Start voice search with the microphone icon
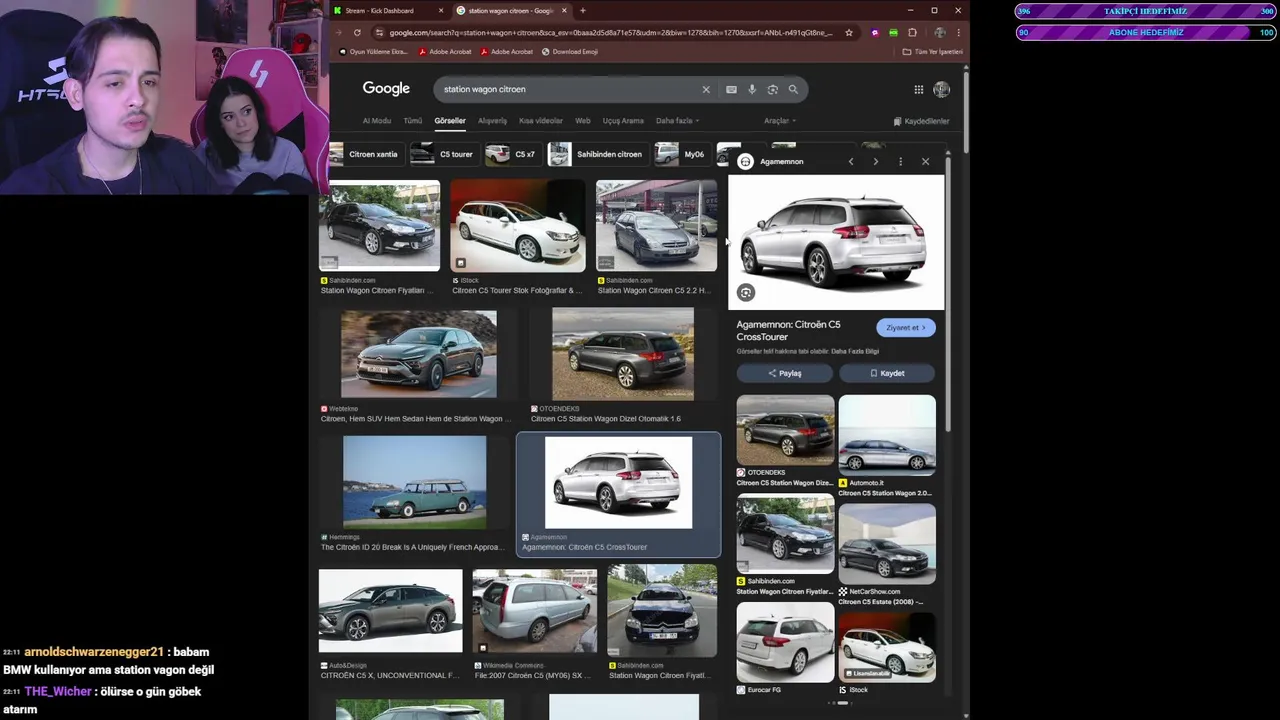This screenshot has height=720, width=1280. 752,89
